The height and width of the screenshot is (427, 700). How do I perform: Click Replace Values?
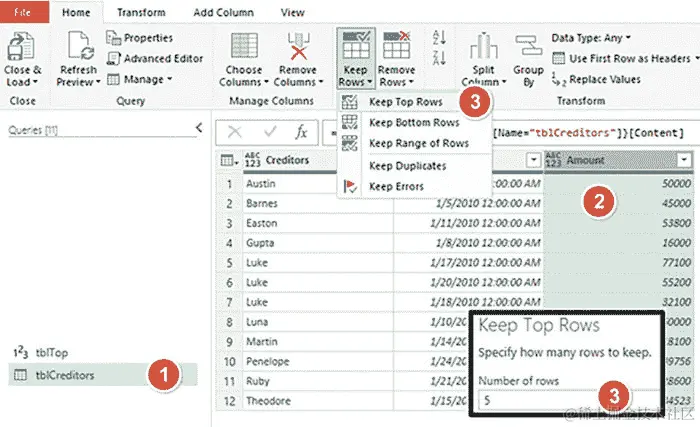pyautogui.click(x=596, y=80)
